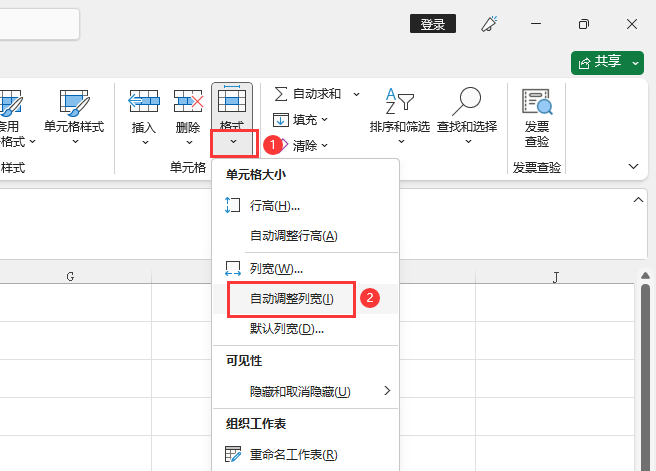Click the Insert cells icon
Viewport: 656px width, 471px height.
[x=144, y=102]
